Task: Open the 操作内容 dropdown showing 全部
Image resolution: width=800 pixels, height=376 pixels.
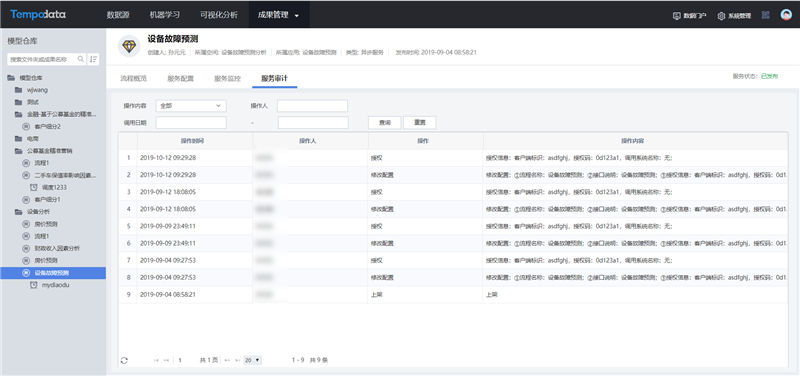Action: [x=191, y=106]
